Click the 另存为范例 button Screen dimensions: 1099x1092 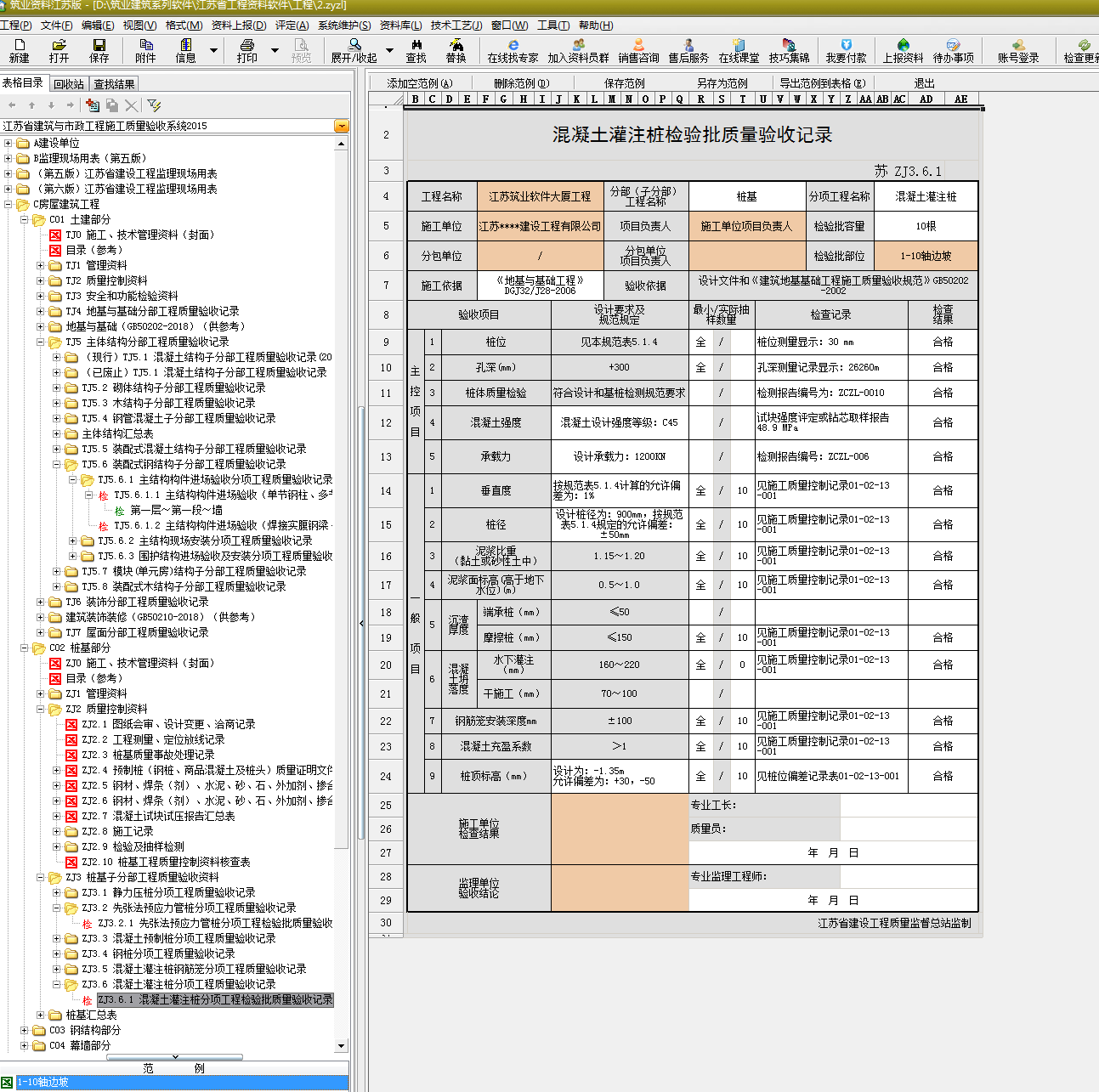pos(722,83)
